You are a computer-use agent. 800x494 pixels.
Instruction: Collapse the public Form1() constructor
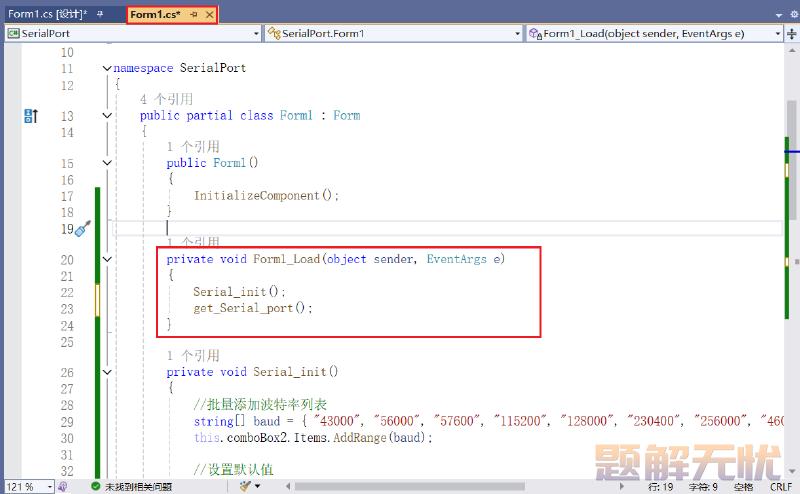[107, 163]
